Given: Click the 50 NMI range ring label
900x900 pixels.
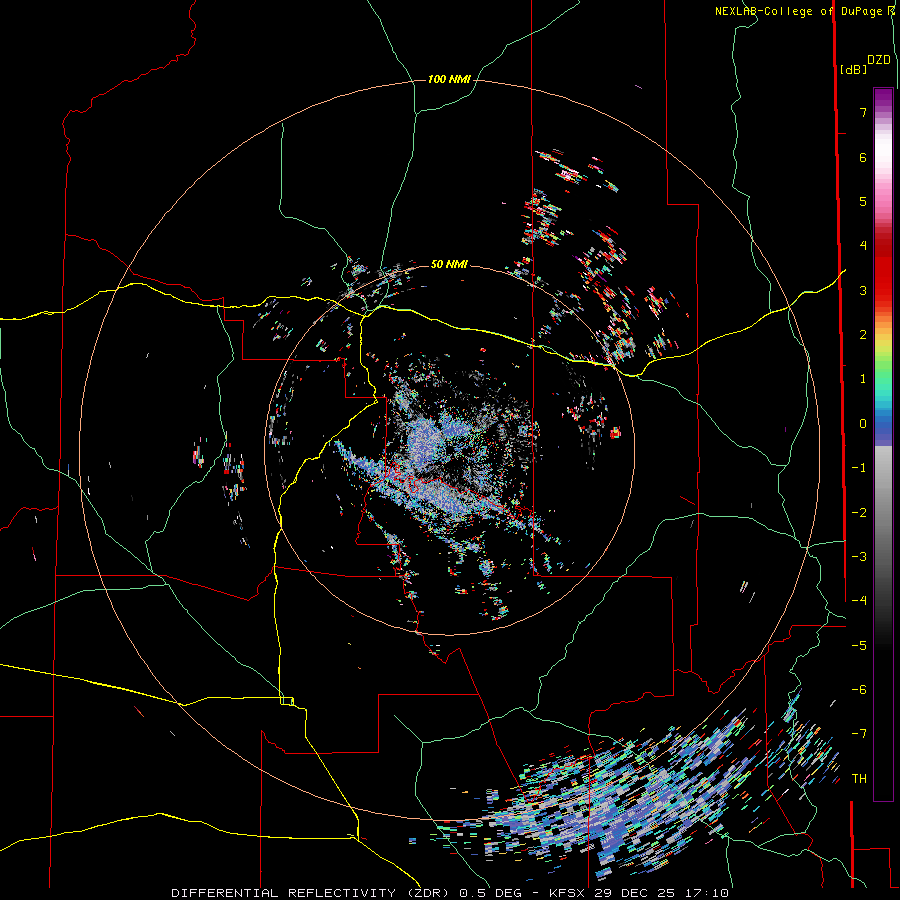Looking at the screenshot, I should tap(449, 264).
